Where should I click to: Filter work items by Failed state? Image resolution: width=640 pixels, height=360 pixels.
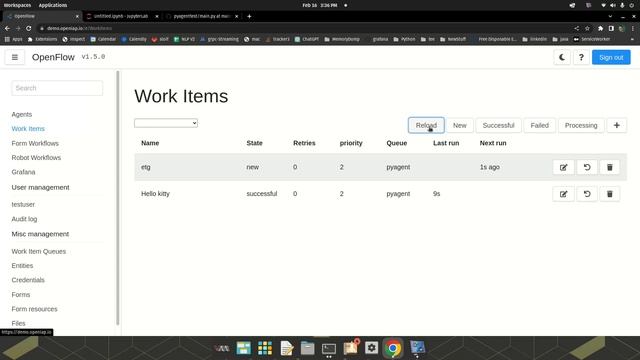coord(540,125)
